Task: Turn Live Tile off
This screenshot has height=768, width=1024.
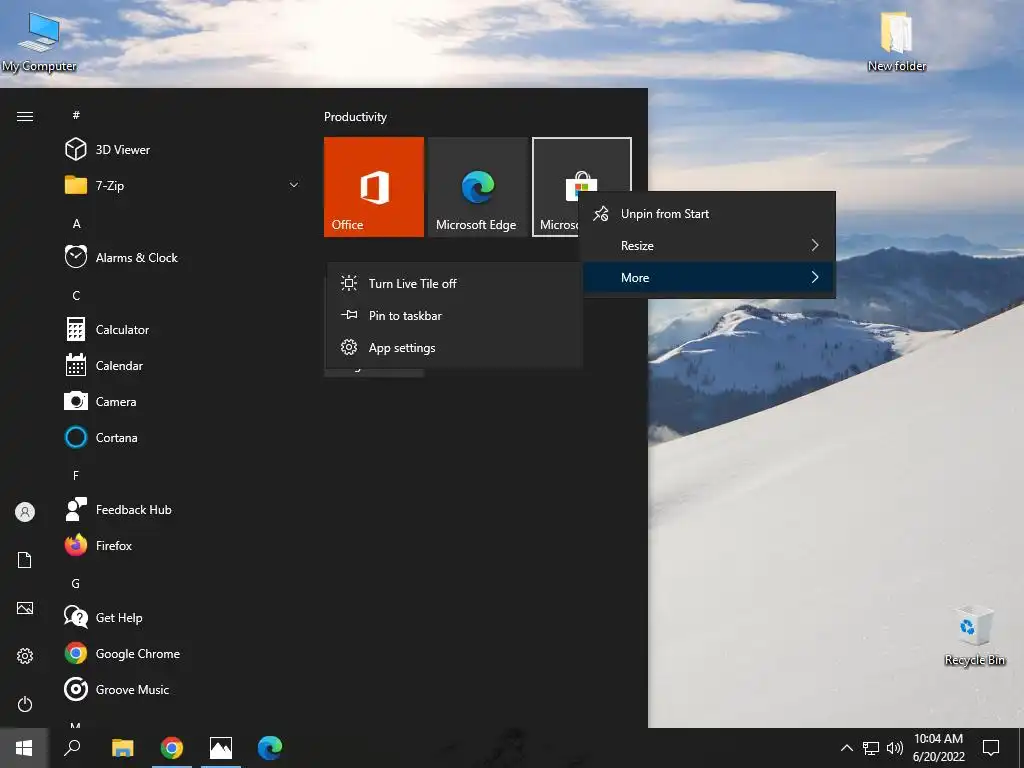Action: click(x=454, y=283)
